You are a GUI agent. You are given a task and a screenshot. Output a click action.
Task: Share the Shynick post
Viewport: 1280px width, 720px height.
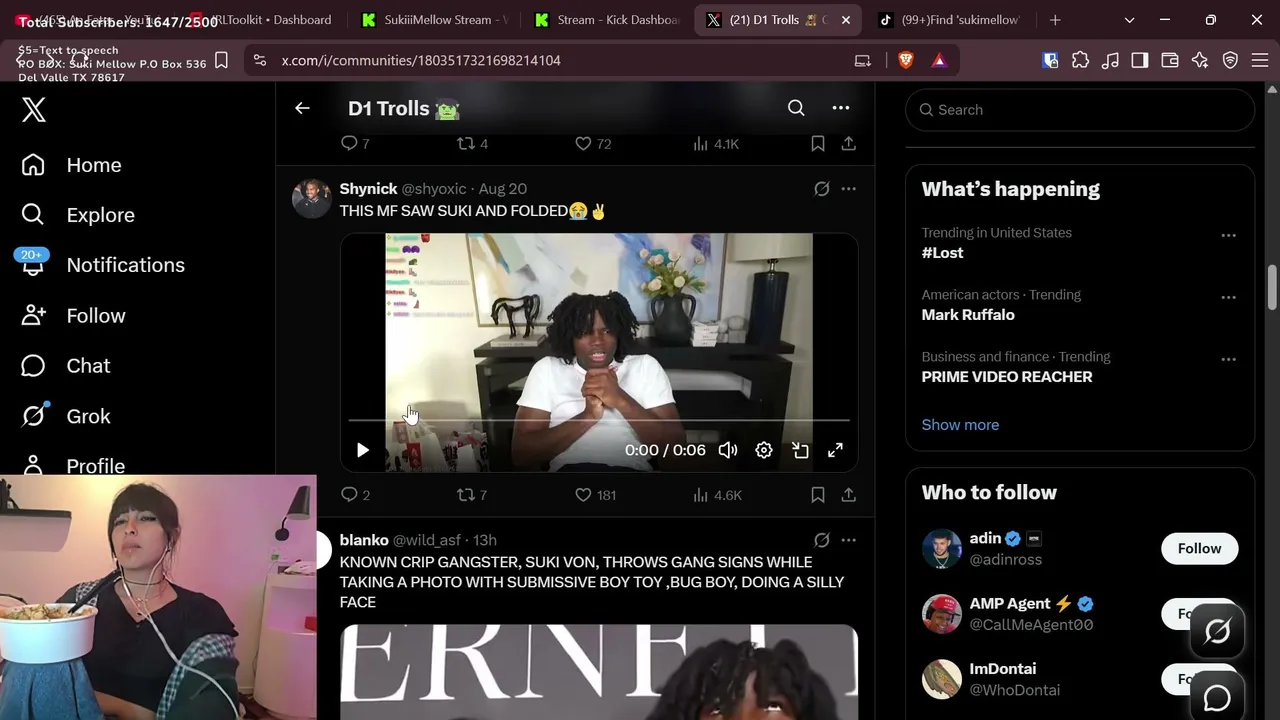848,495
